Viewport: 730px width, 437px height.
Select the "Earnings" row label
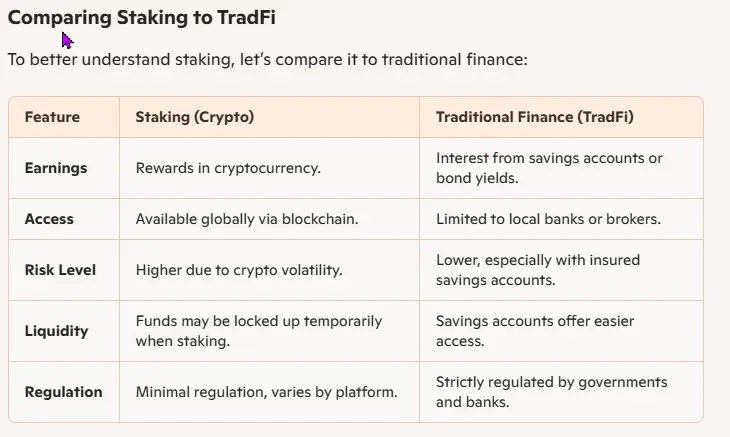tap(56, 168)
